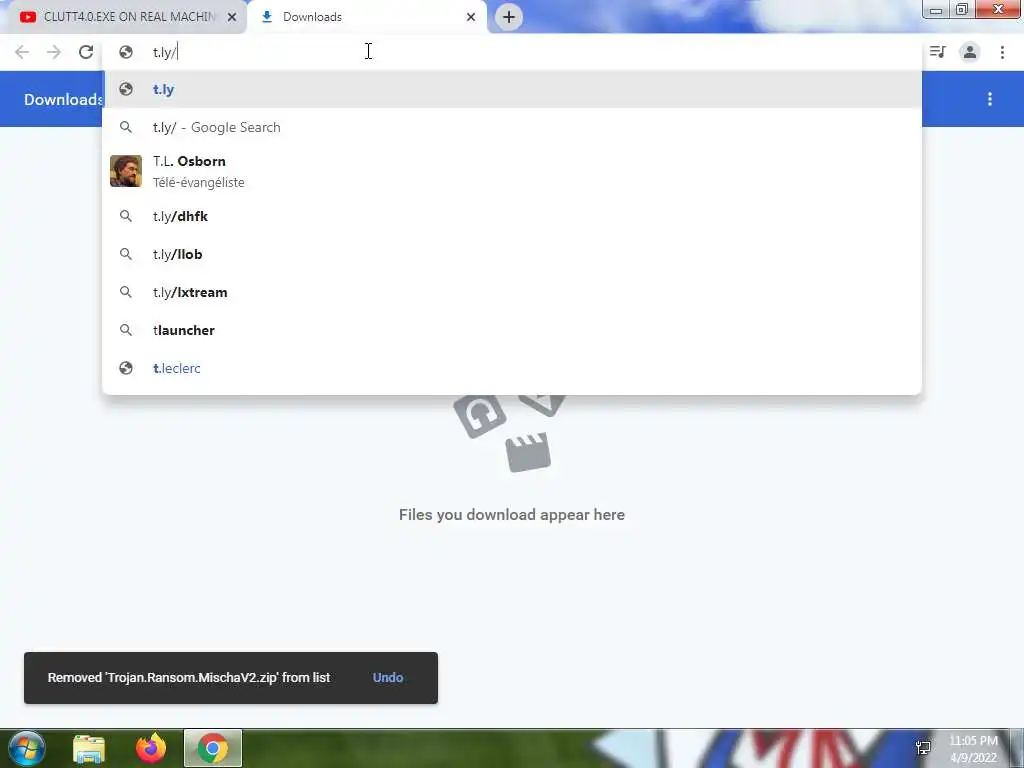Click the Show desktop button at taskbar end
This screenshot has width=1024, height=768.
click(1017, 748)
